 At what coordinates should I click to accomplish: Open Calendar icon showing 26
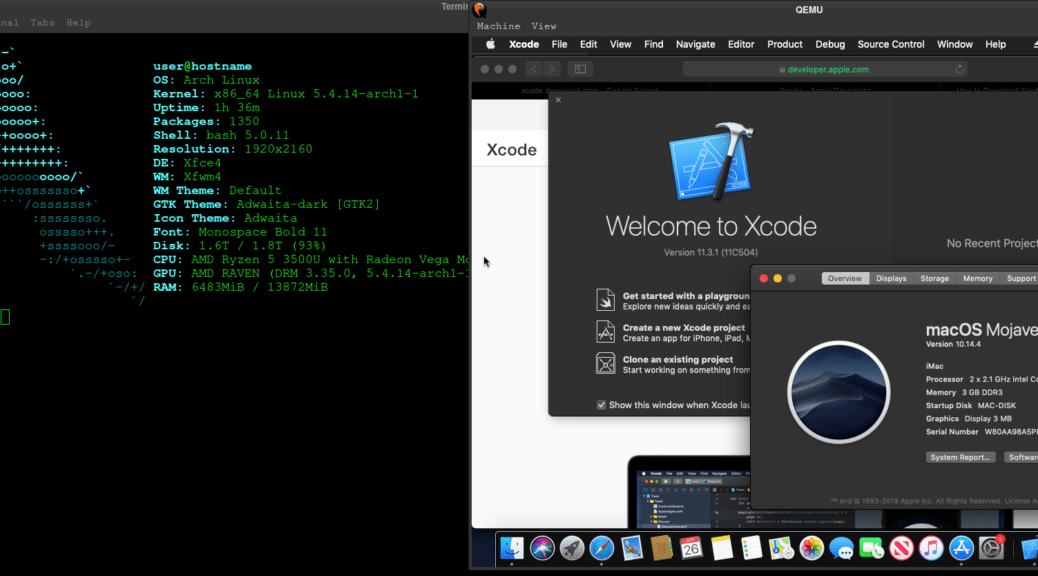click(691, 548)
